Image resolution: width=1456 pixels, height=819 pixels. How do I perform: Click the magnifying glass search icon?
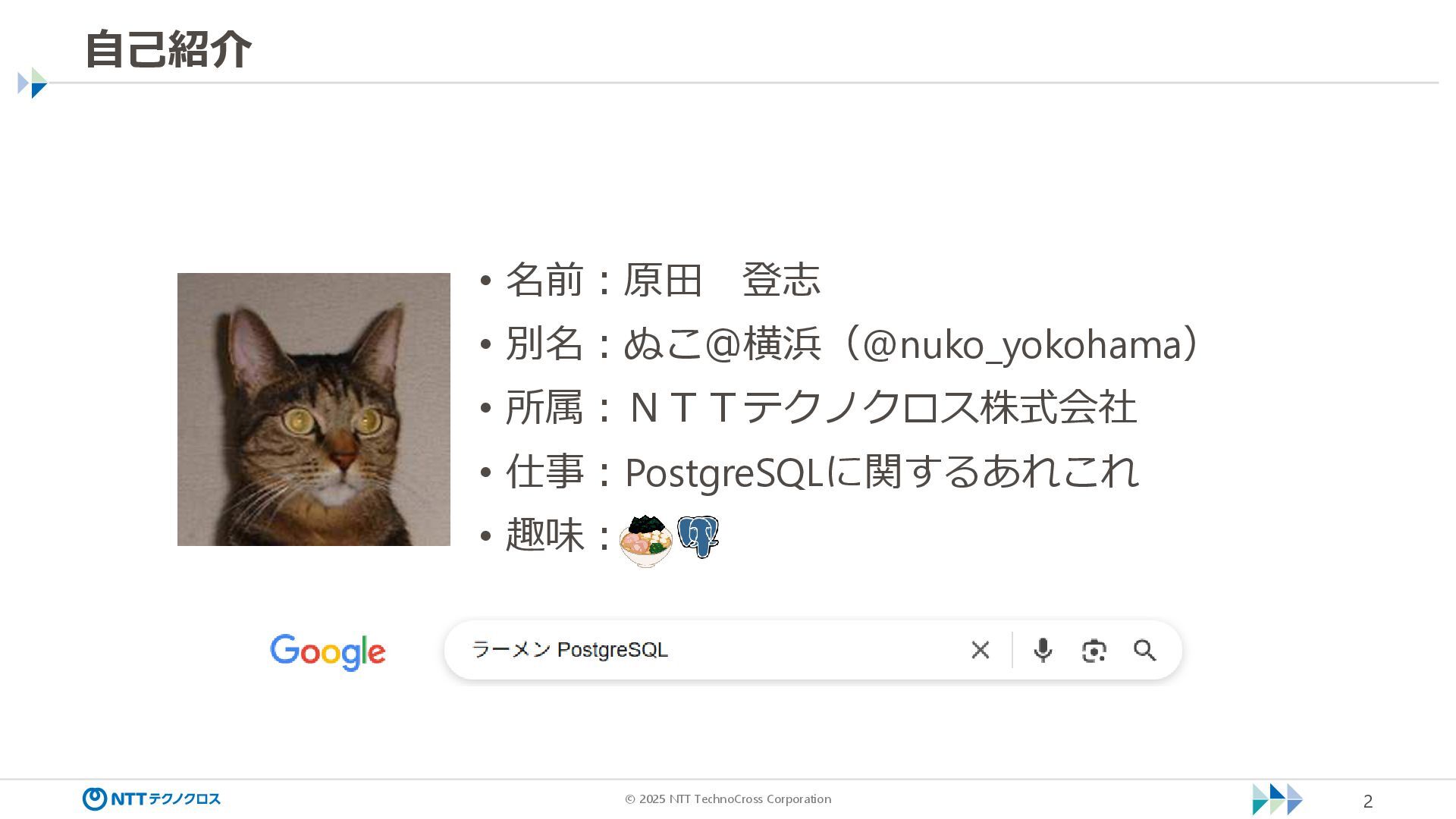(x=1144, y=650)
